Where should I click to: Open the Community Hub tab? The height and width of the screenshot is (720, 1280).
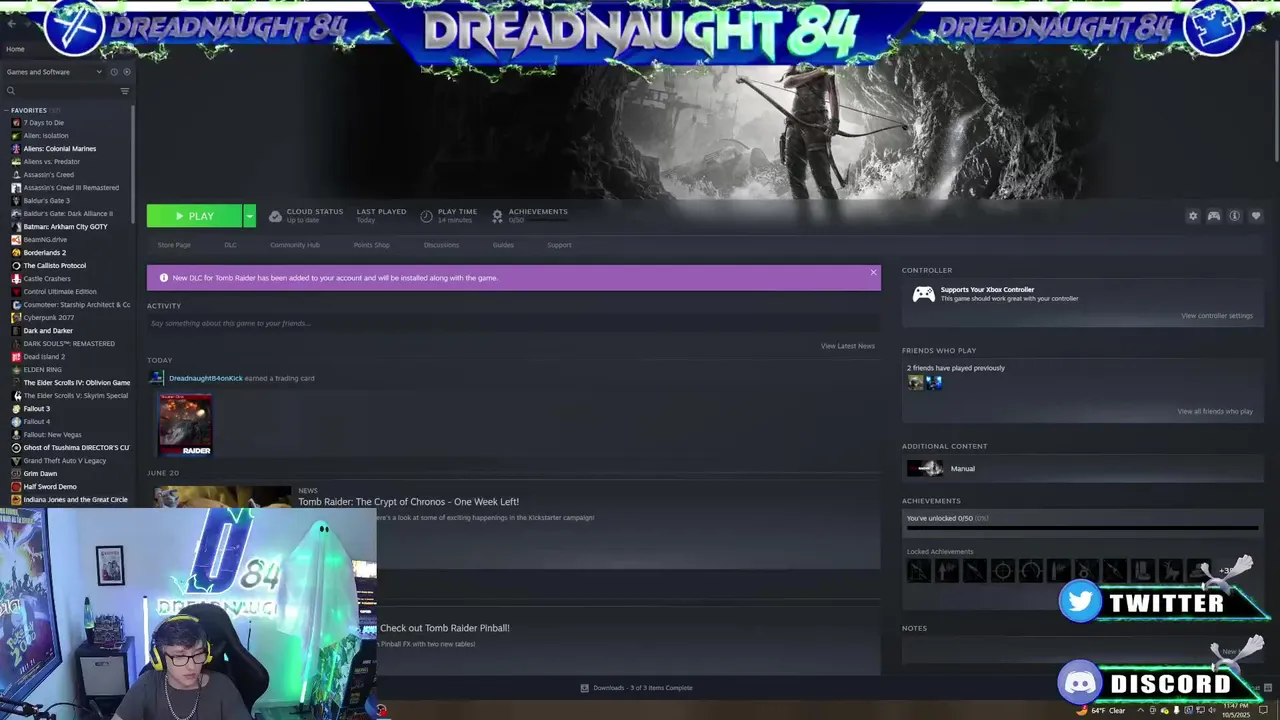point(295,245)
